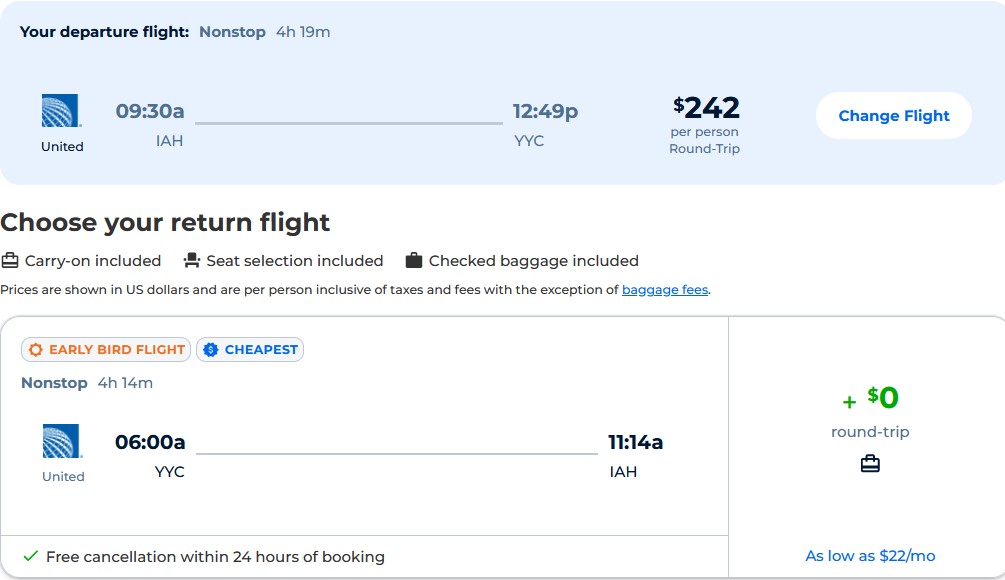1005x580 pixels.
Task: Click the gear icon on Cheapest badge
Action: pos(210,349)
